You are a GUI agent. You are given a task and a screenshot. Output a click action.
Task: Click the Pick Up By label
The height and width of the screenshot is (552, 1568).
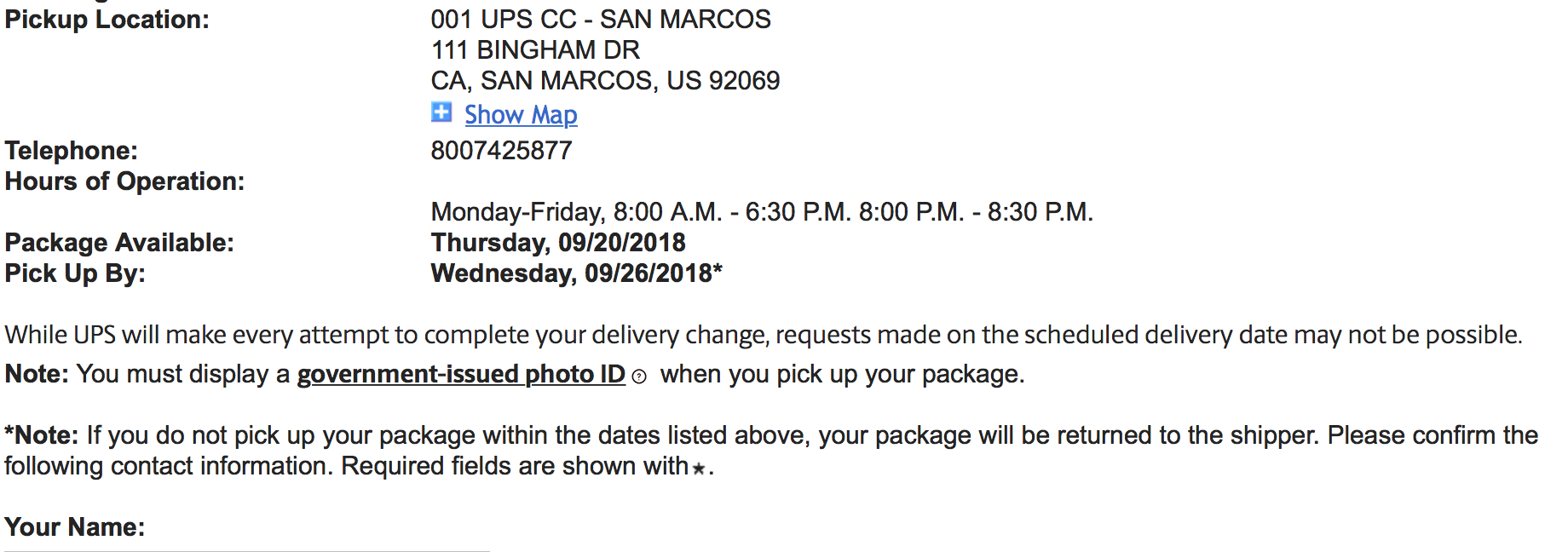tap(75, 273)
